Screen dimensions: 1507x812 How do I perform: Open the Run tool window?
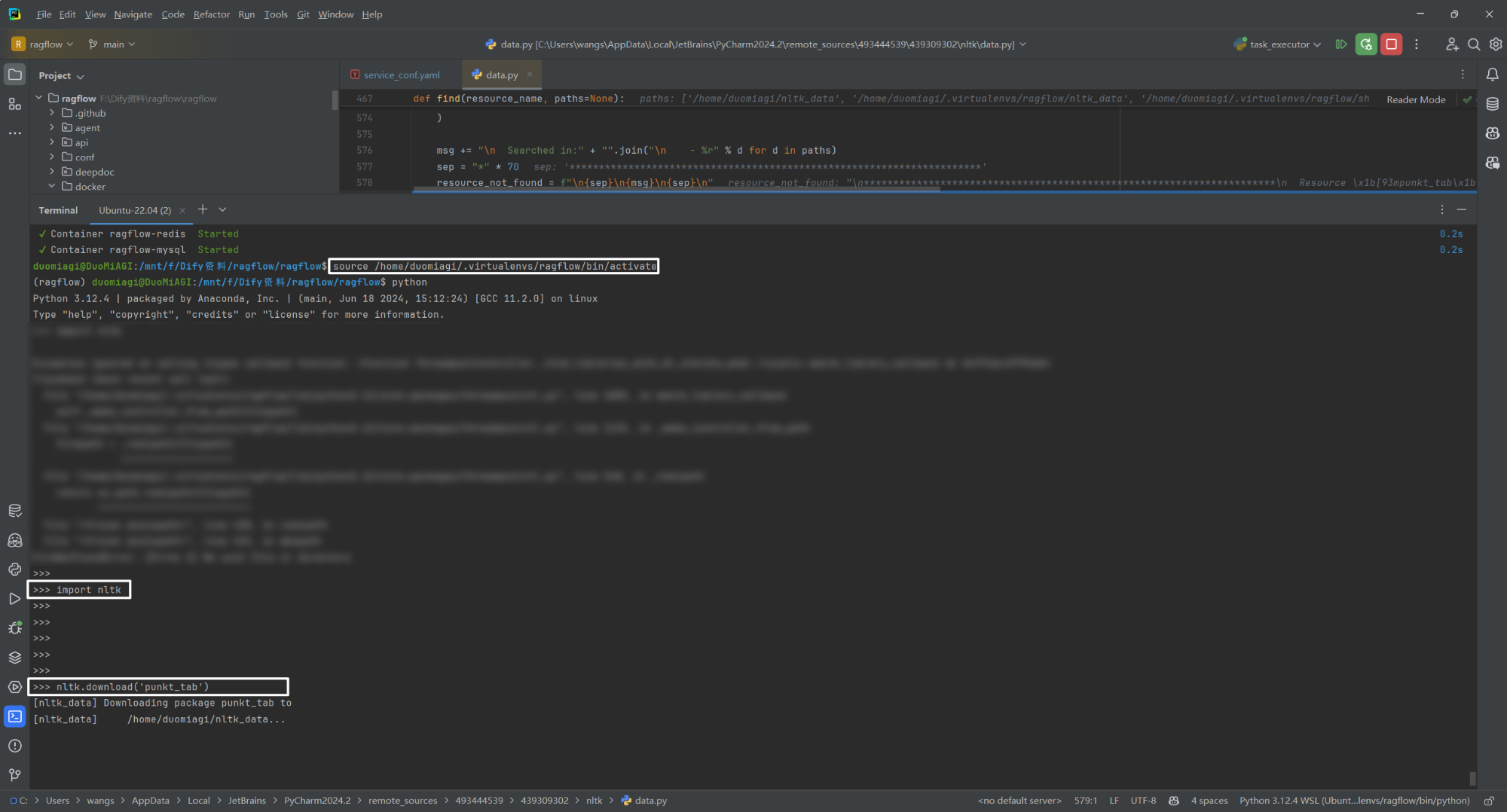point(15,599)
